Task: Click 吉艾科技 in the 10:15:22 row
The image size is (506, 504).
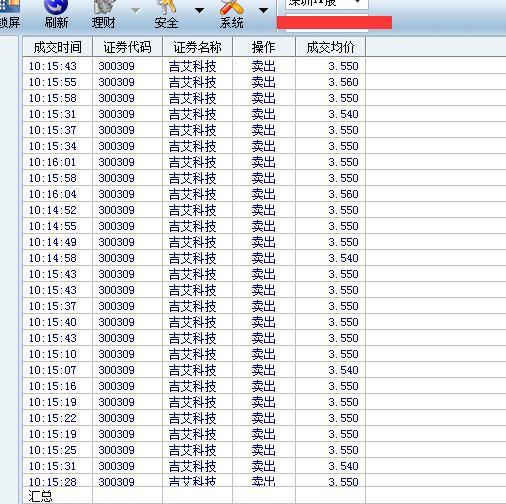Action: click(x=192, y=418)
